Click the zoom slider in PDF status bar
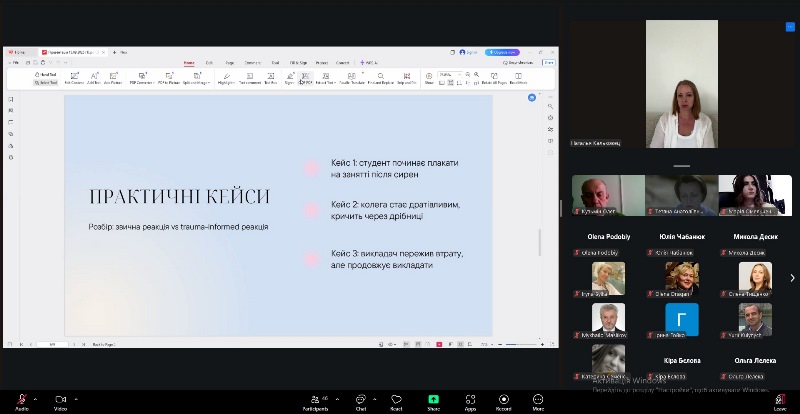 (x=520, y=344)
